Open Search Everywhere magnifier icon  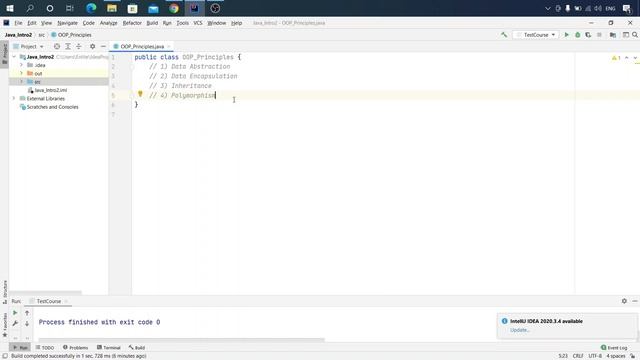pyautogui.click(x=635, y=35)
